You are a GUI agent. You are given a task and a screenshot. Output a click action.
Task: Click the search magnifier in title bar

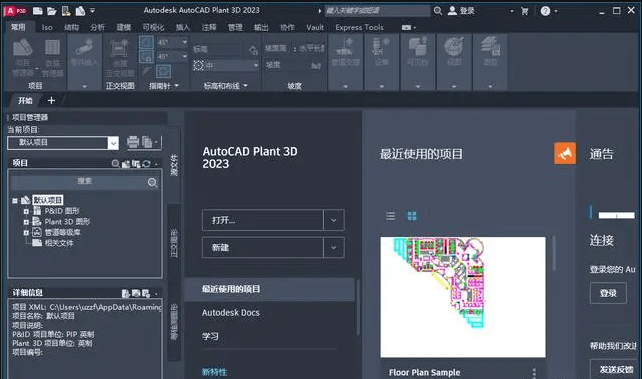(x=438, y=11)
